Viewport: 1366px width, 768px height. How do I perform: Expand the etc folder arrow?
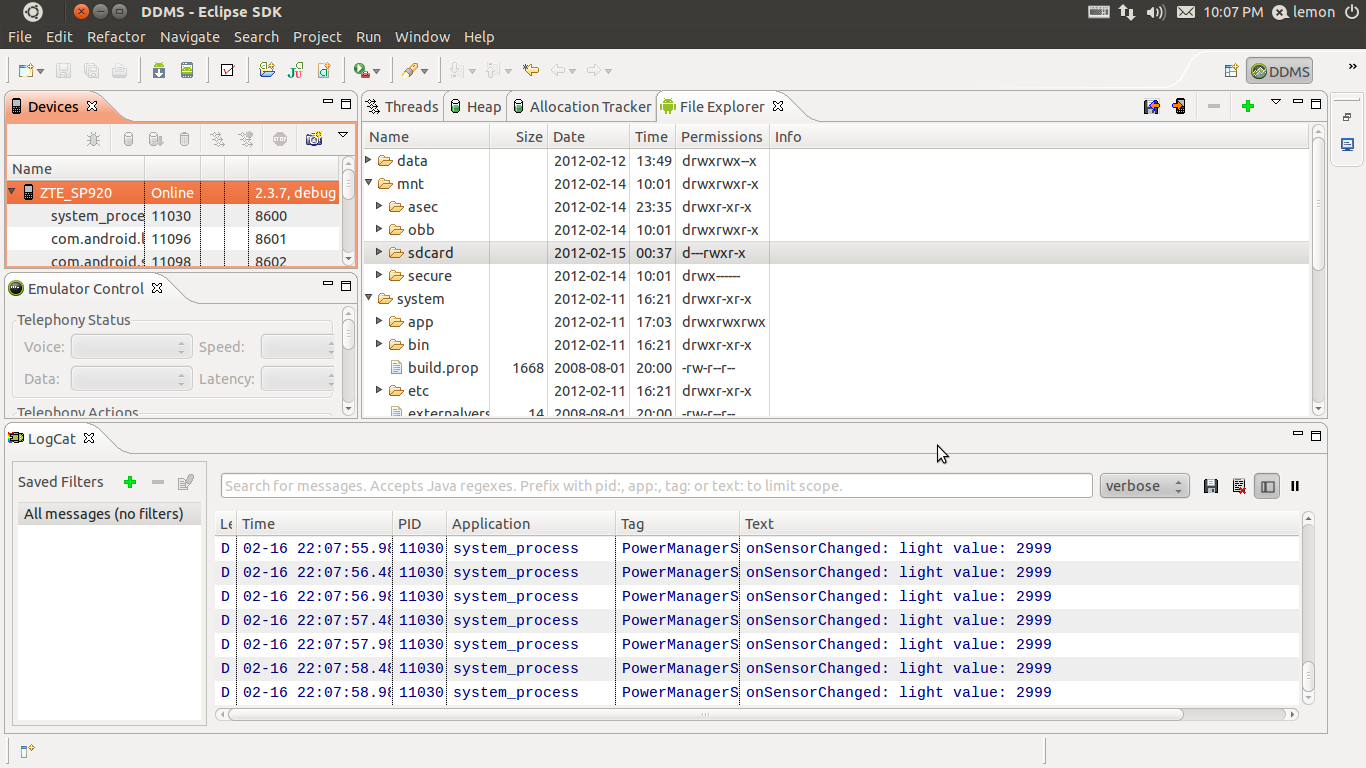tap(379, 390)
